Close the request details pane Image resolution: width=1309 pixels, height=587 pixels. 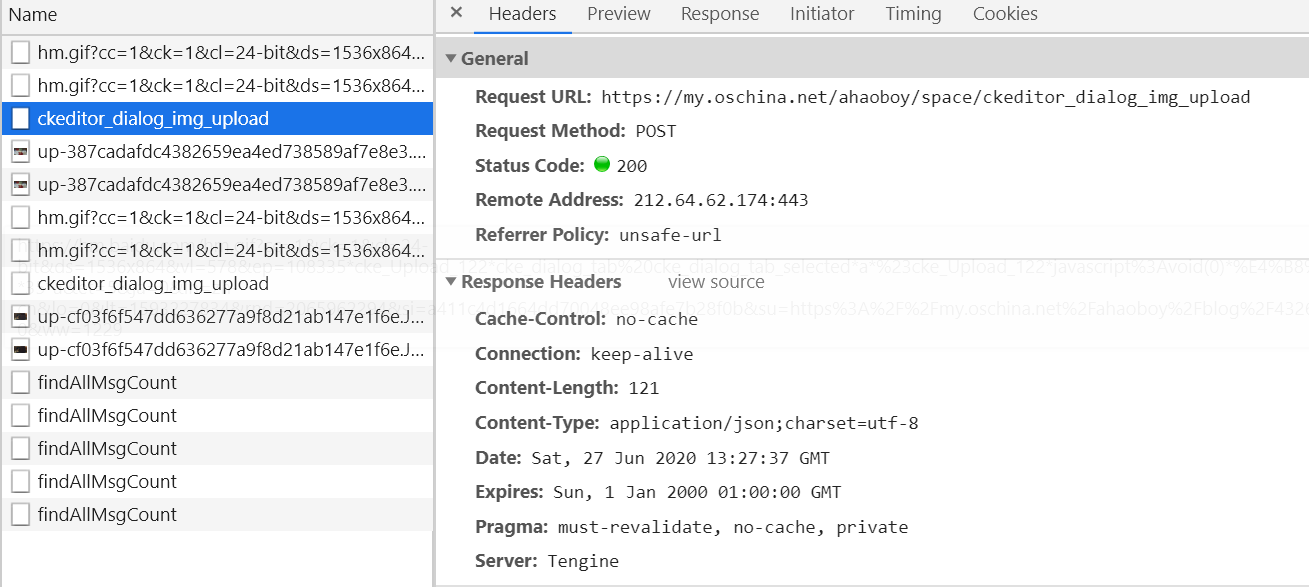click(456, 13)
